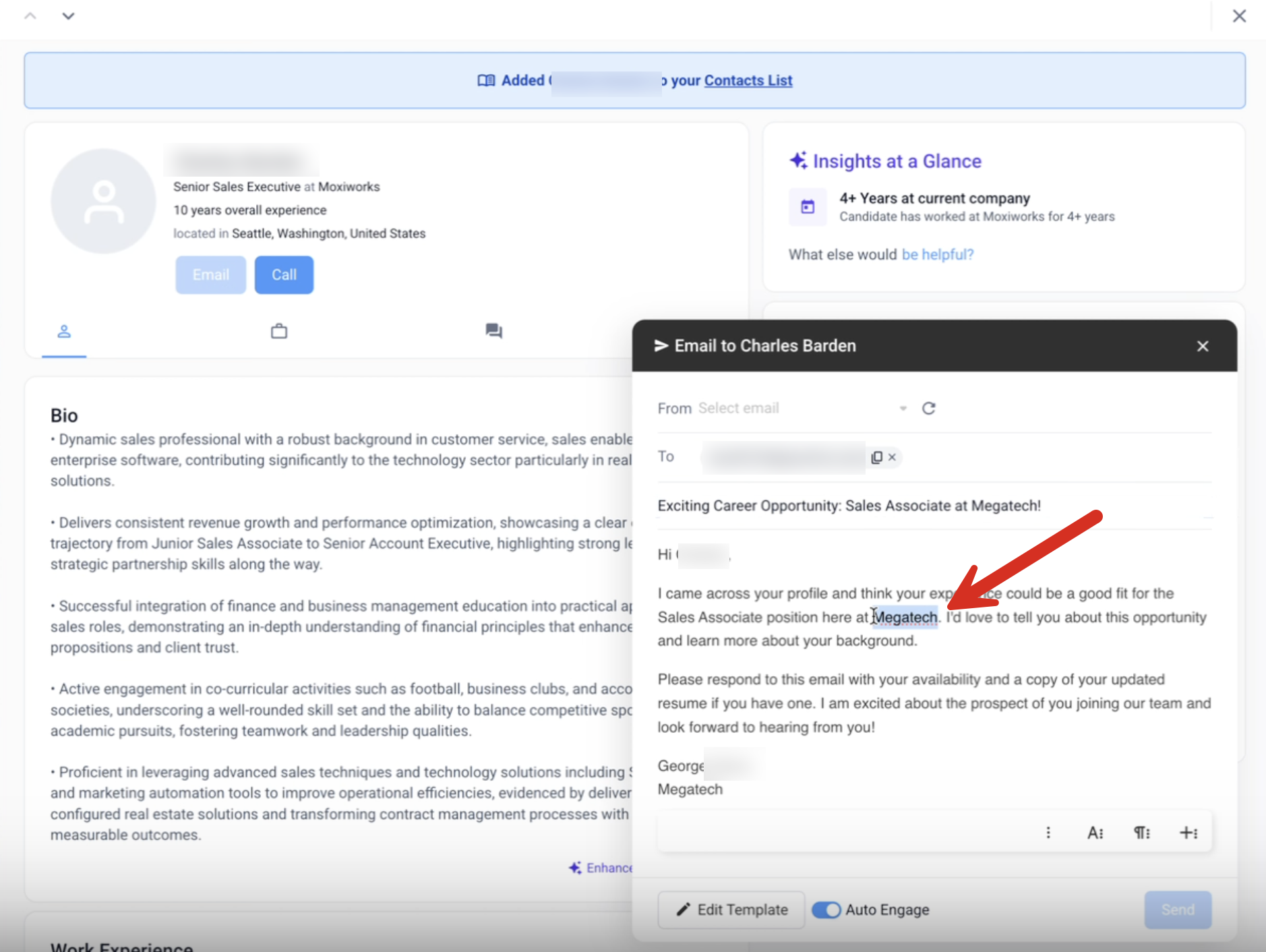1266x952 pixels.
Task: Click the paper-plane icon in the email header
Action: click(x=661, y=346)
